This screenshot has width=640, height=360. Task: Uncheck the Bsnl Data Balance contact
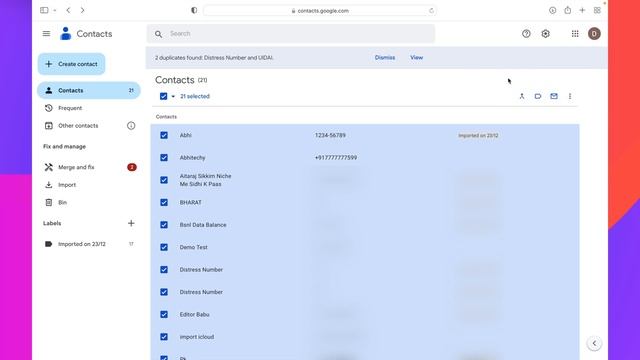[x=164, y=225]
